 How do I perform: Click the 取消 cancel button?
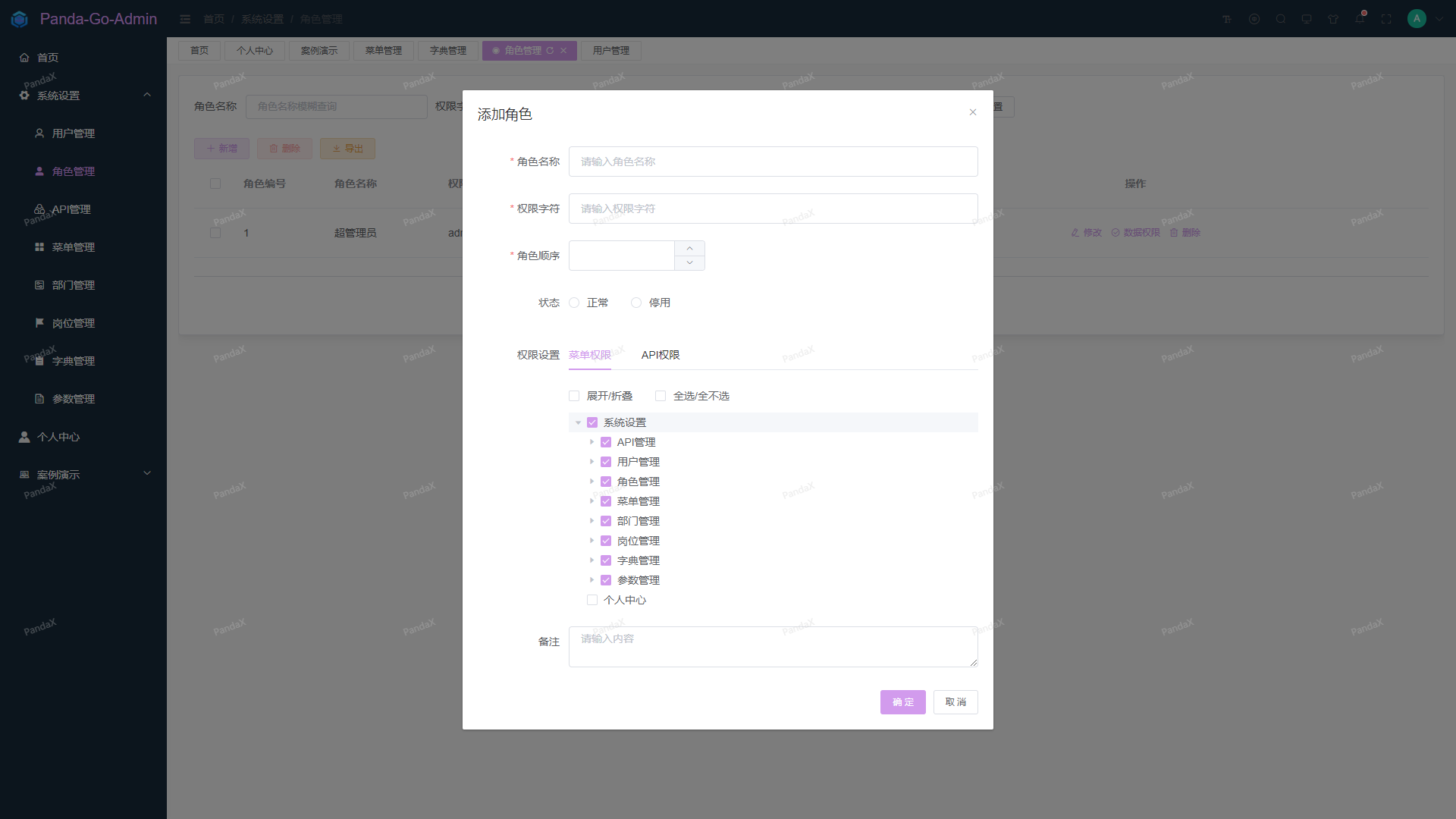coord(955,702)
